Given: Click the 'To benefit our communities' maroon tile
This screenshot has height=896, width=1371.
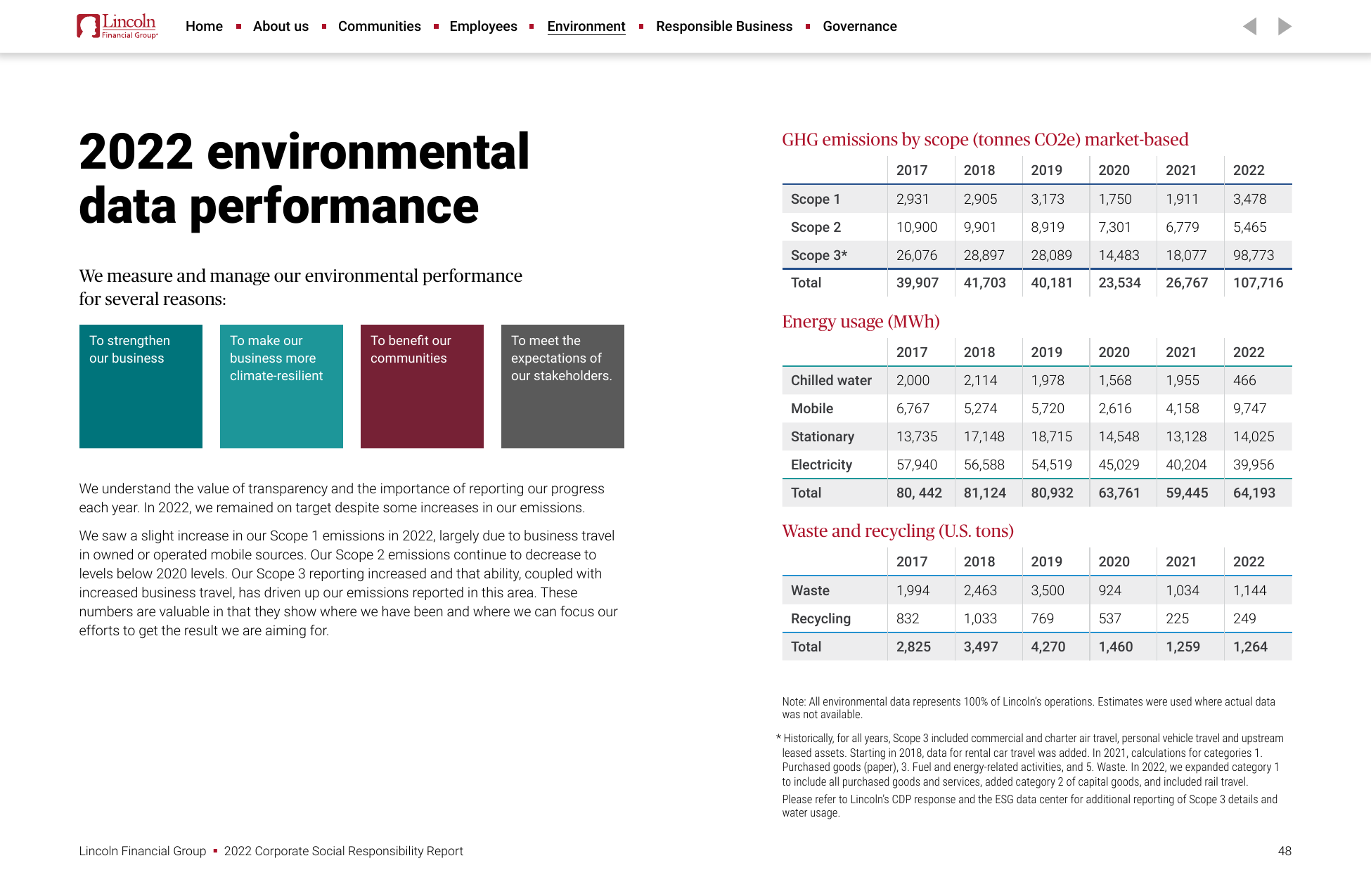Looking at the screenshot, I should coord(422,387).
